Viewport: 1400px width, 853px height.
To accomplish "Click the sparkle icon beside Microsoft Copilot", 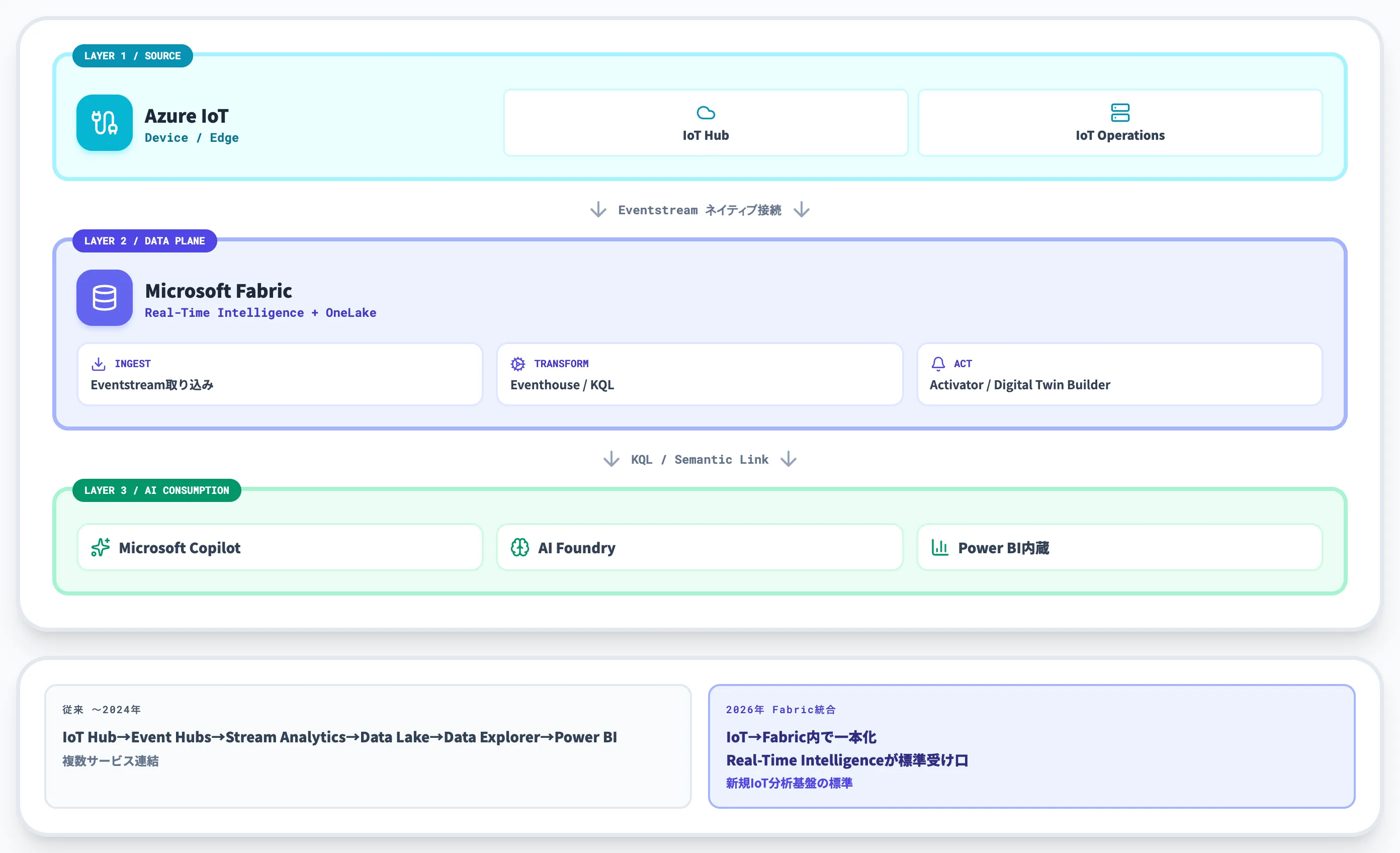I will [x=101, y=547].
